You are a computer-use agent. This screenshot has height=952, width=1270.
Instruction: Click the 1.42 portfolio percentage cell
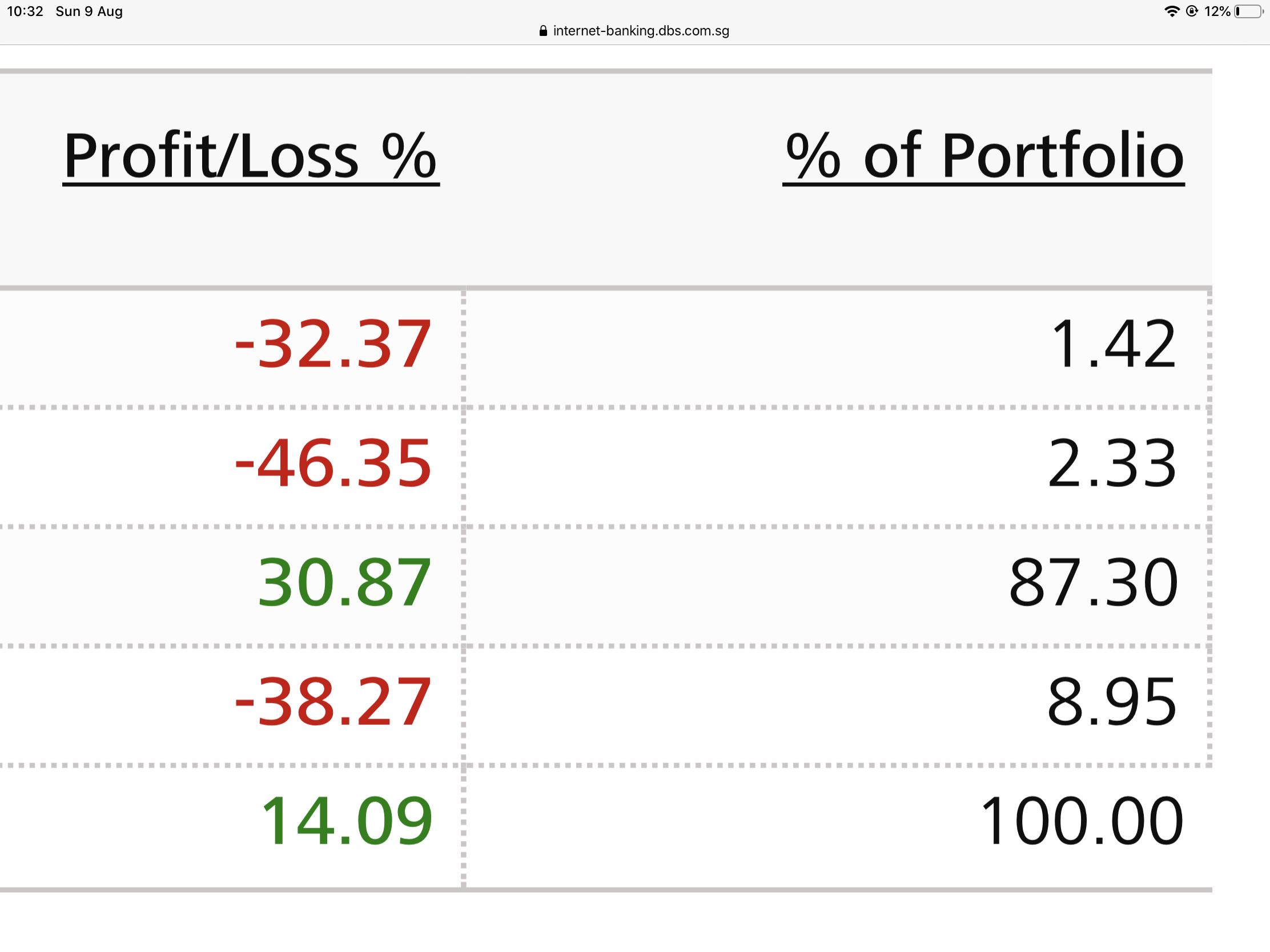tap(1113, 344)
